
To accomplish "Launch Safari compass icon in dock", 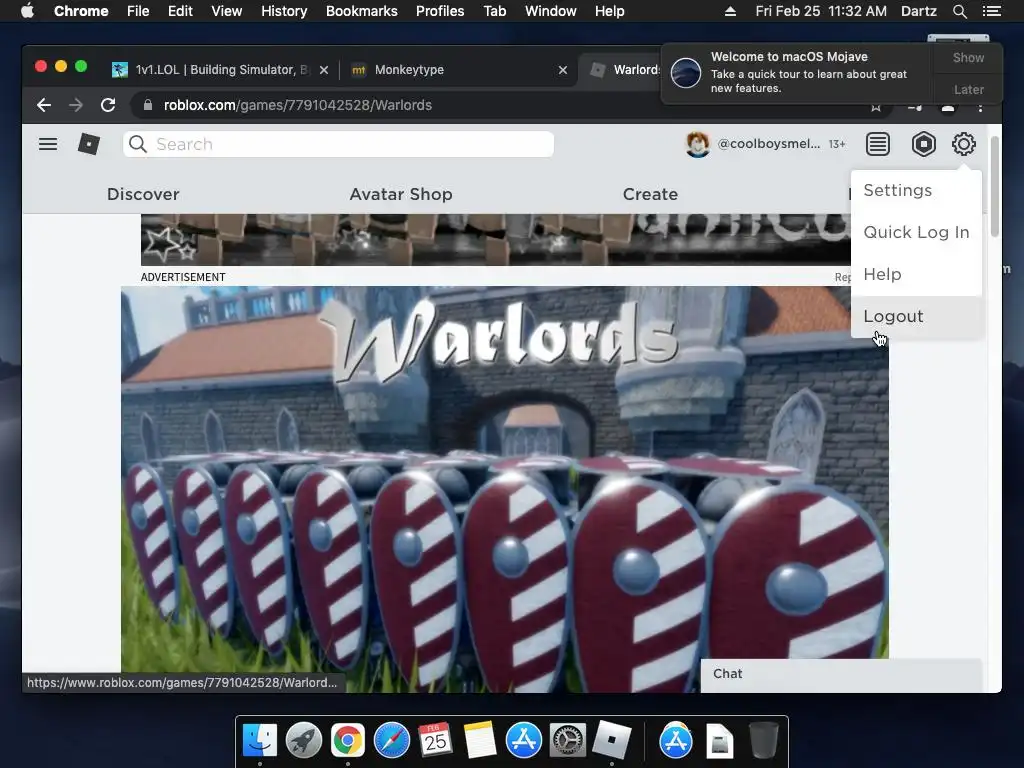I will 392,740.
